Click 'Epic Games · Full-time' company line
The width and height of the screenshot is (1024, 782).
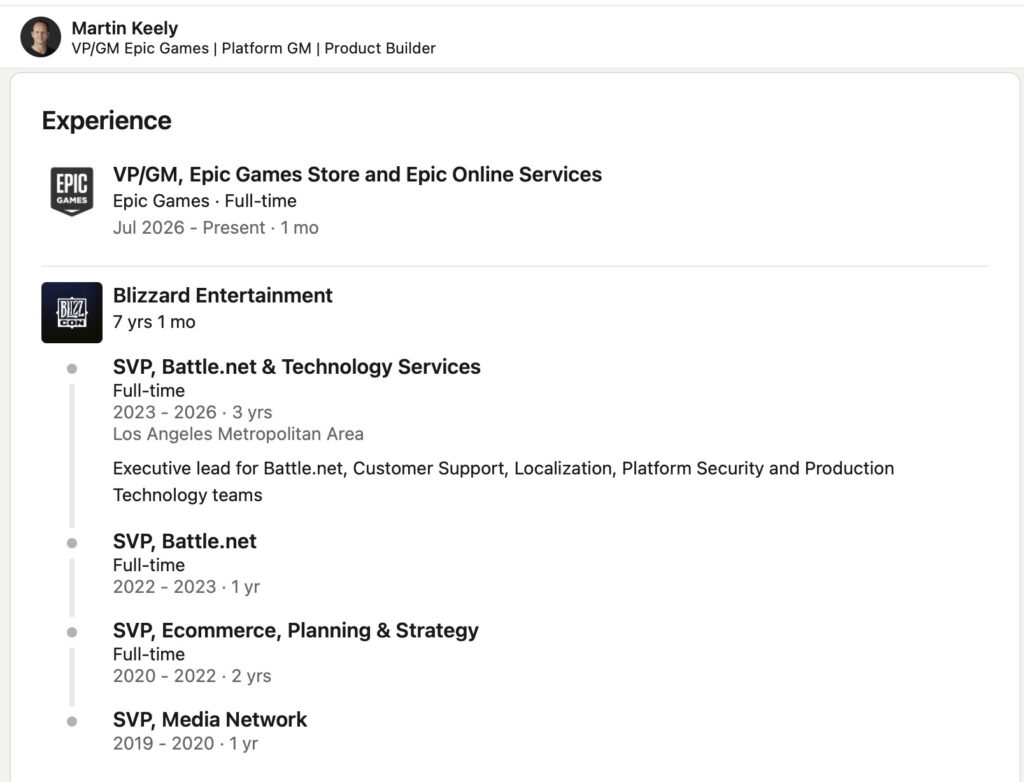(x=204, y=201)
